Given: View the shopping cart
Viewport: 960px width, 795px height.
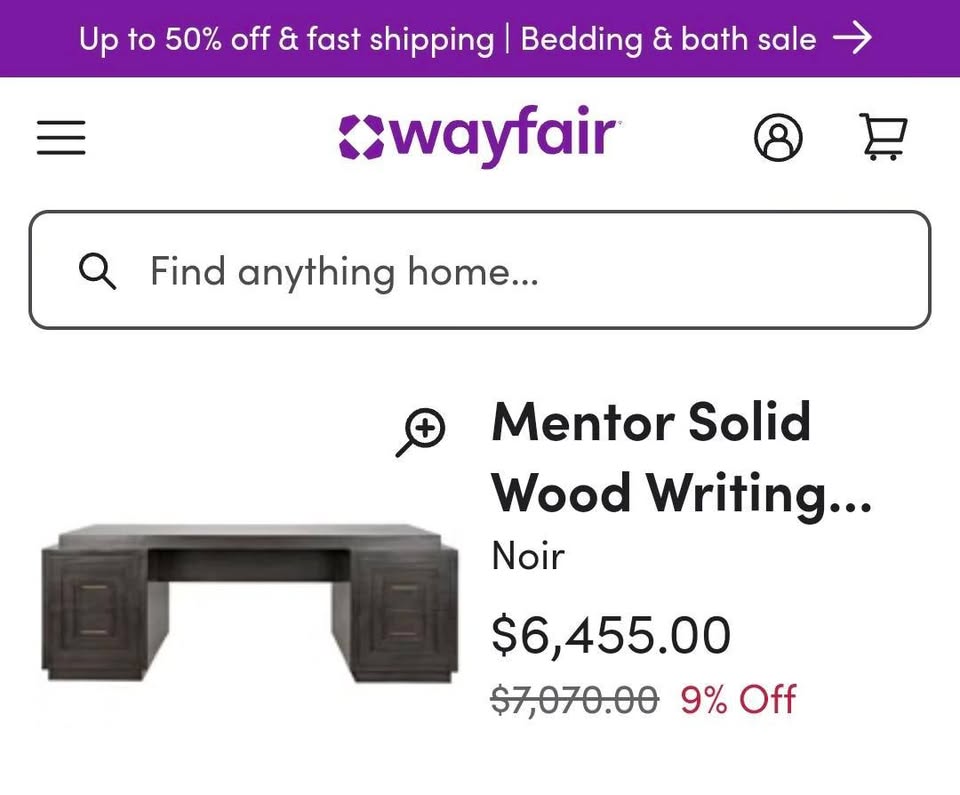Looking at the screenshot, I should [884, 138].
